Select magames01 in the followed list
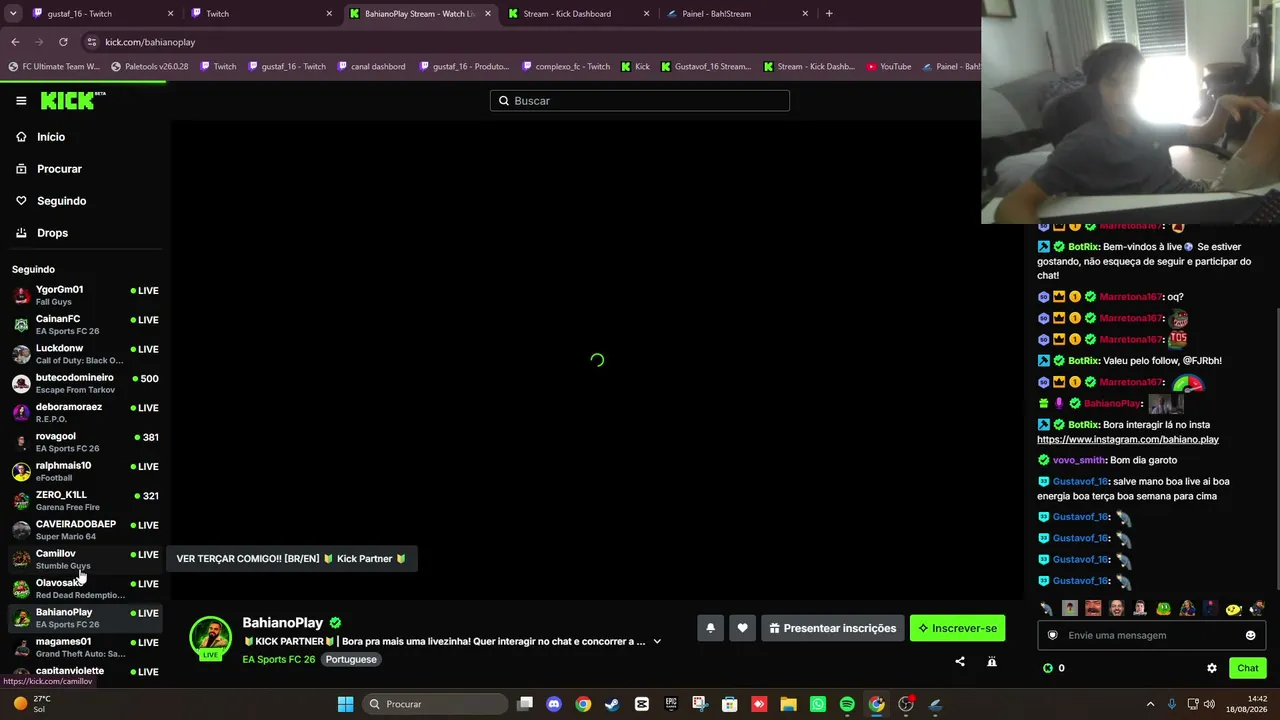Viewport: 1280px width, 720px height. pyautogui.click(x=85, y=647)
